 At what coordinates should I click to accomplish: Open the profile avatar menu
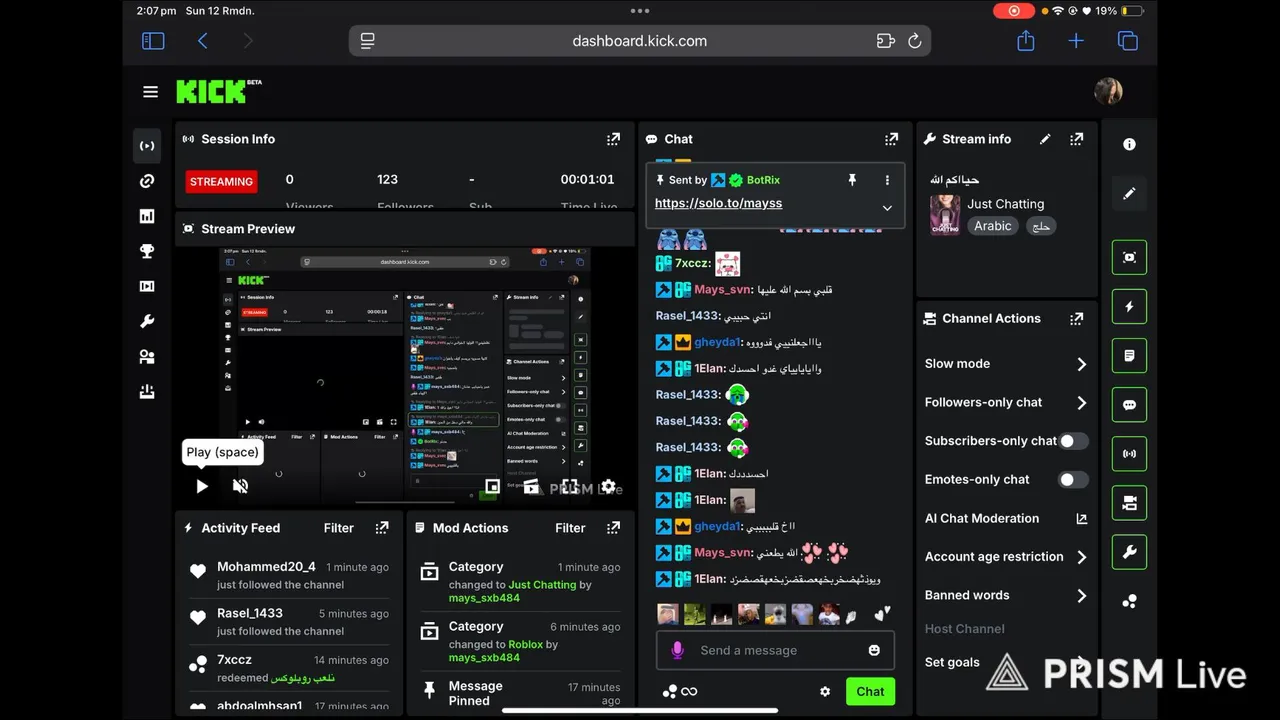tap(1108, 92)
